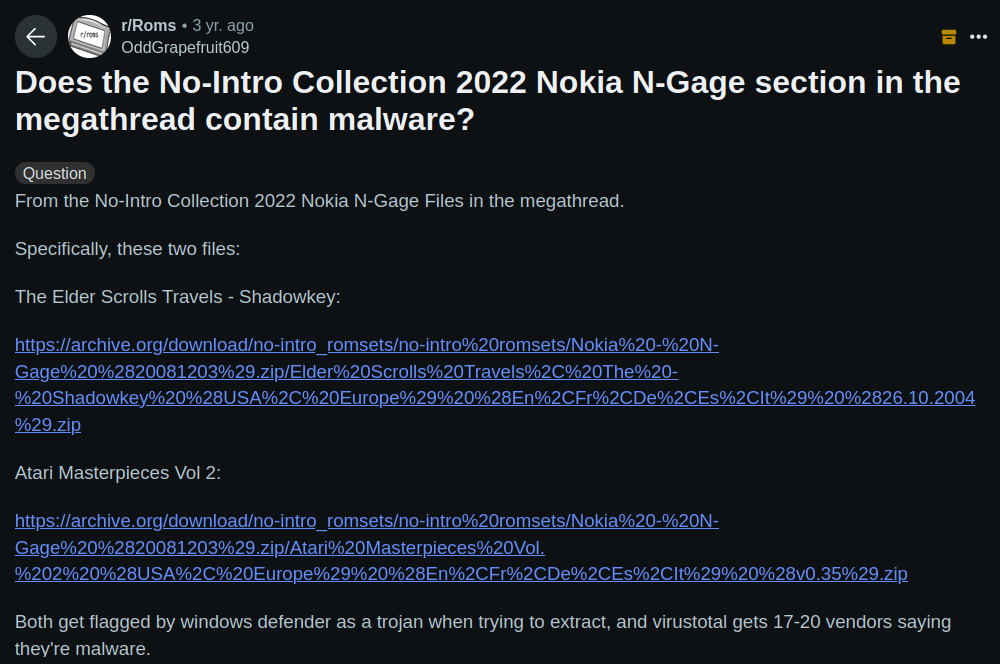Screen dimensions: 1000x664
Task: Open the Shadowkey archive.org download link
Action: click(x=495, y=385)
